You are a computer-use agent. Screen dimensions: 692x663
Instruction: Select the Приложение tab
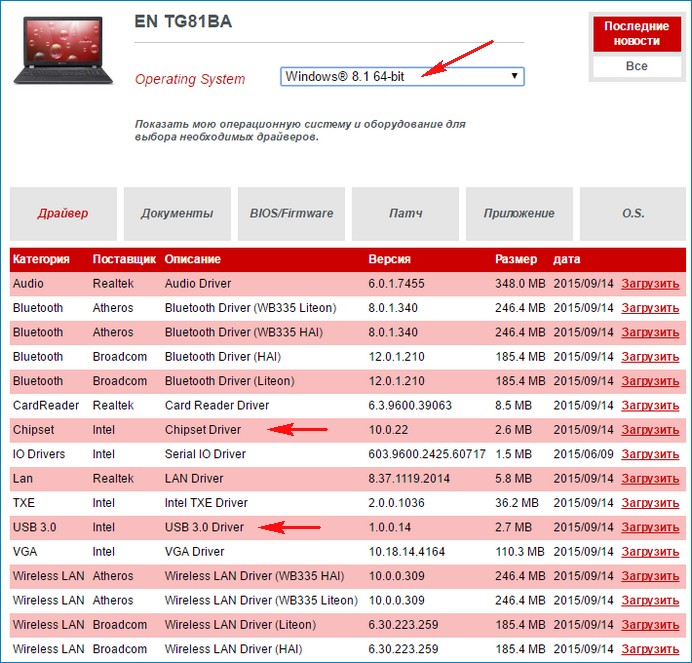pyautogui.click(x=519, y=213)
